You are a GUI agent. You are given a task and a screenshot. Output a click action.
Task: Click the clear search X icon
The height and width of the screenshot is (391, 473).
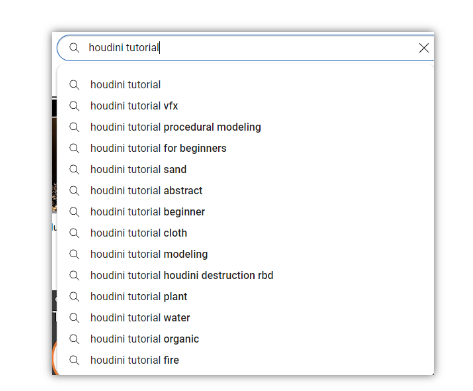pyautogui.click(x=424, y=48)
